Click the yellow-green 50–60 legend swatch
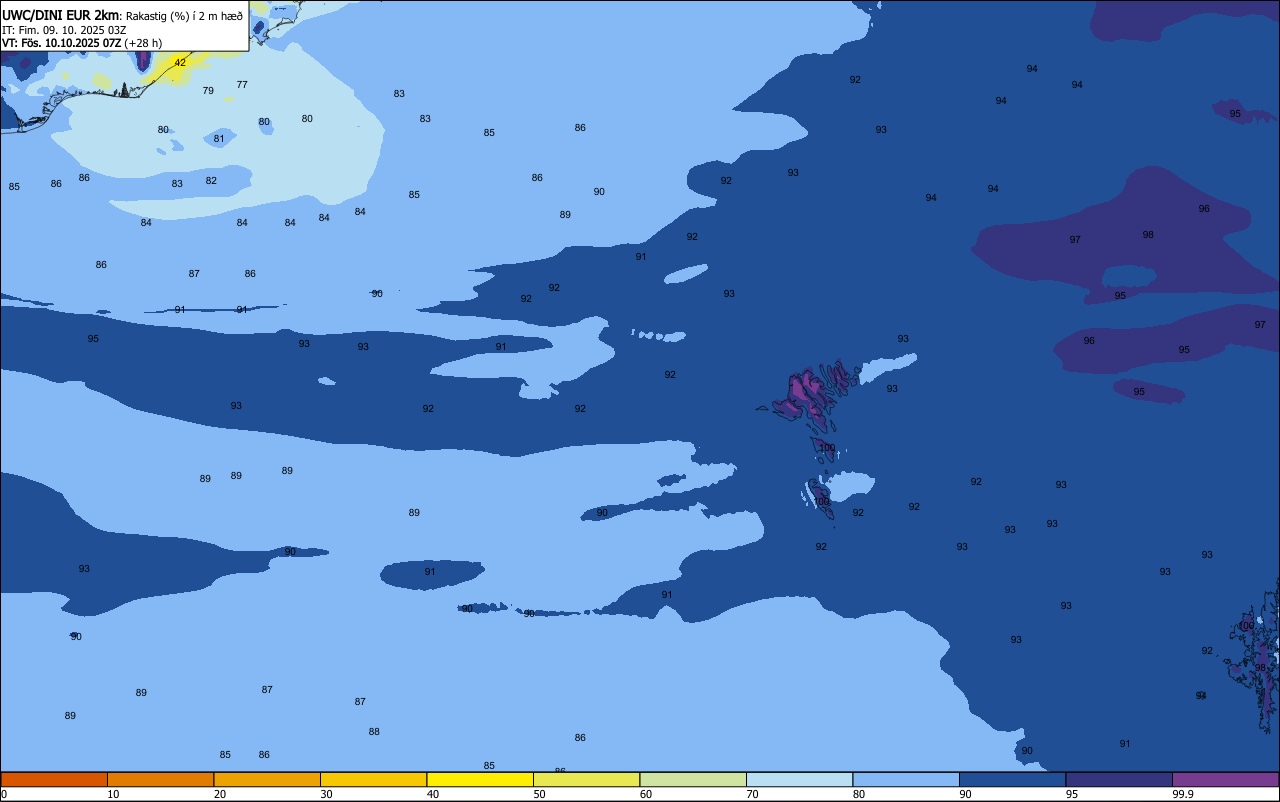Image resolution: width=1280 pixels, height=802 pixels. 586,780
